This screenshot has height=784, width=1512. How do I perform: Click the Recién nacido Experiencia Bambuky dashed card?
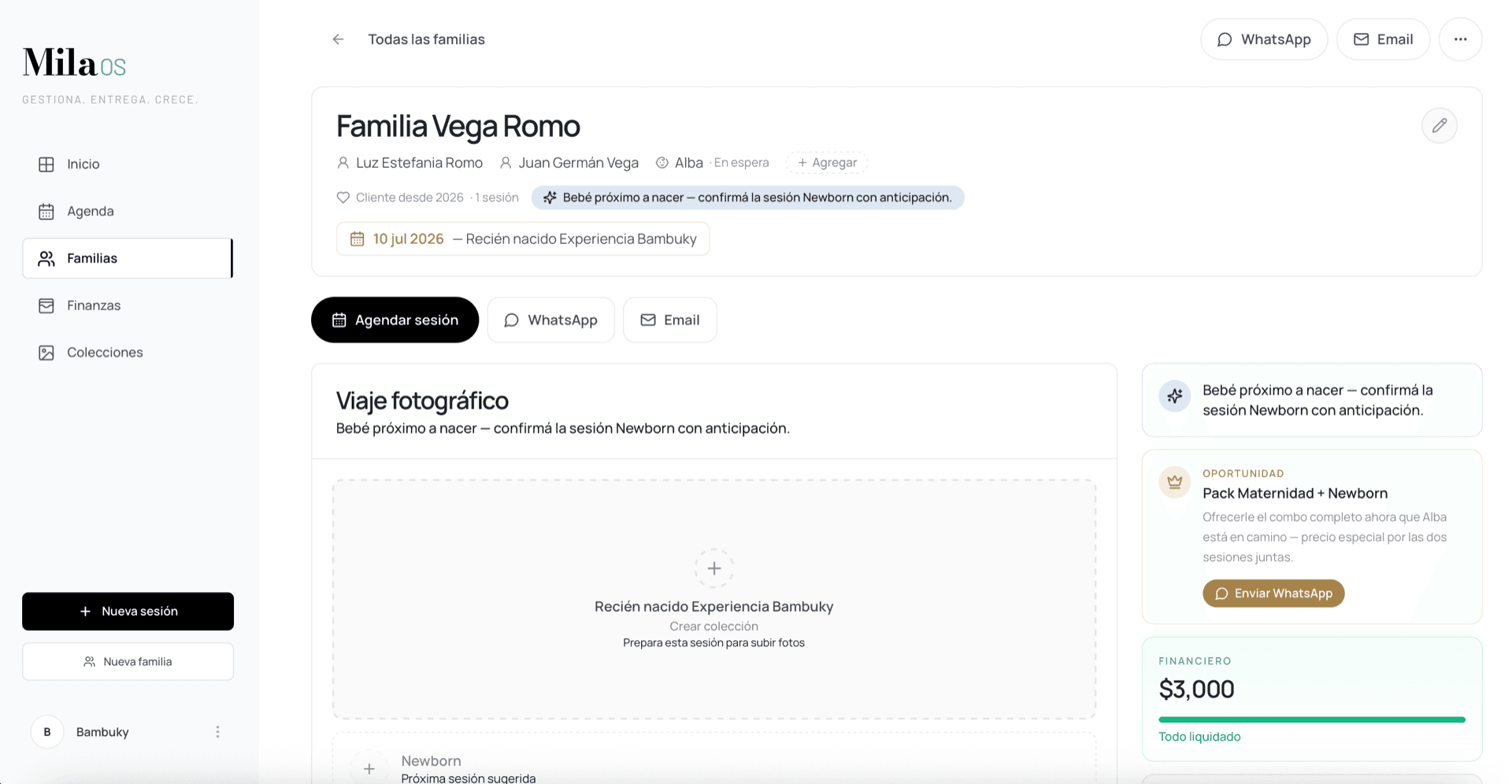click(x=713, y=599)
